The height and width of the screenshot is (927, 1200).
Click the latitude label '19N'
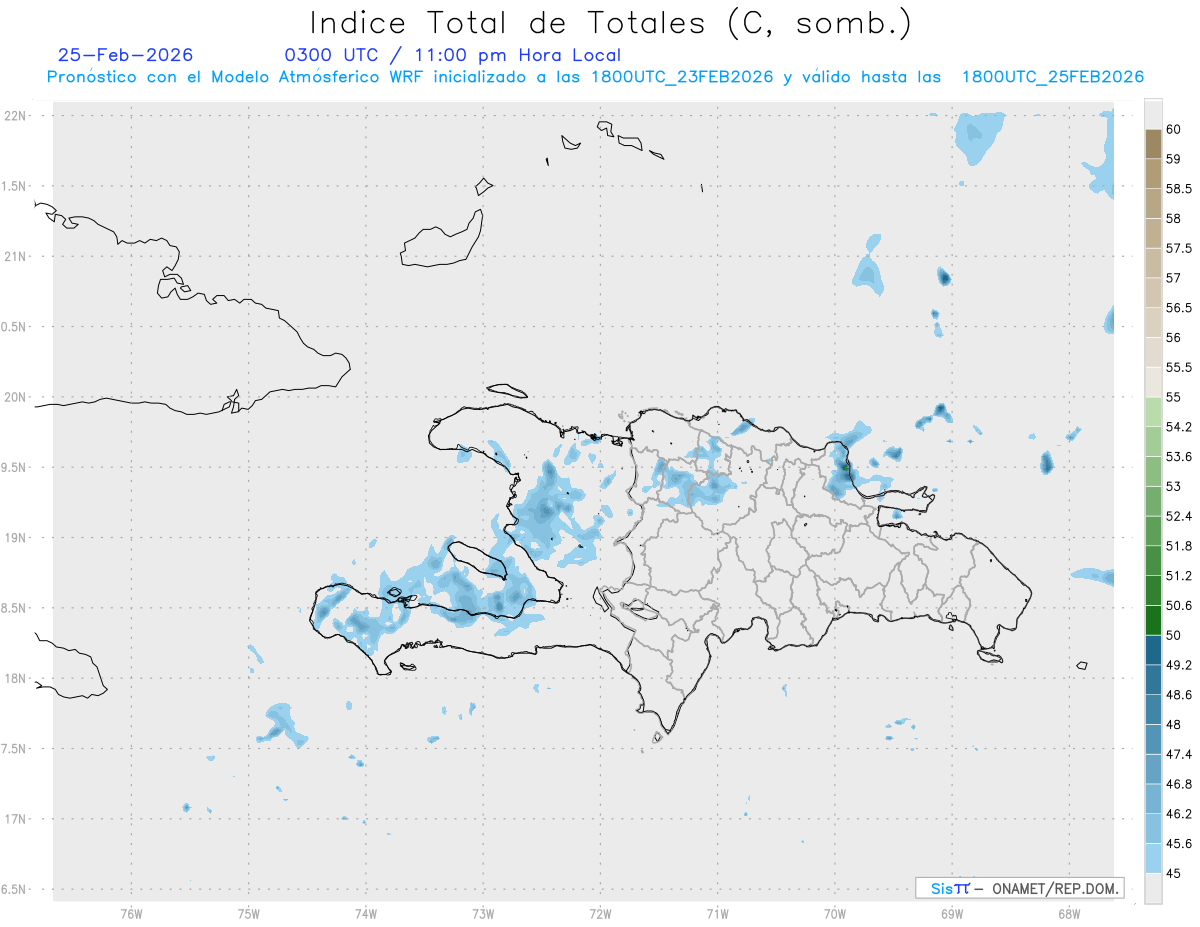tap(17, 537)
